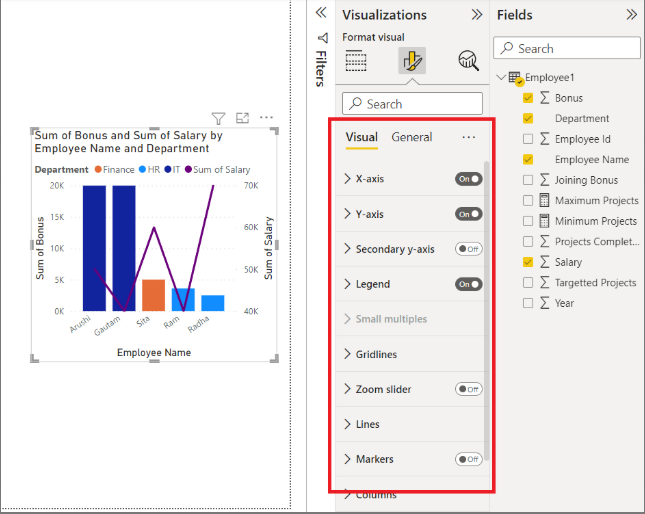645x514 pixels.
Task: Expand the Legend section
Action: pos(348,284)
